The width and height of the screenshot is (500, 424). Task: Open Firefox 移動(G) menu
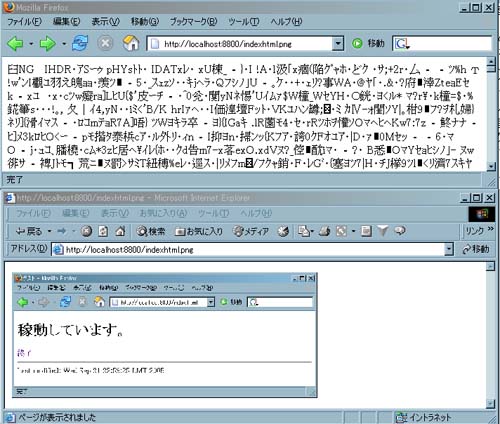[x=145, y=22]
